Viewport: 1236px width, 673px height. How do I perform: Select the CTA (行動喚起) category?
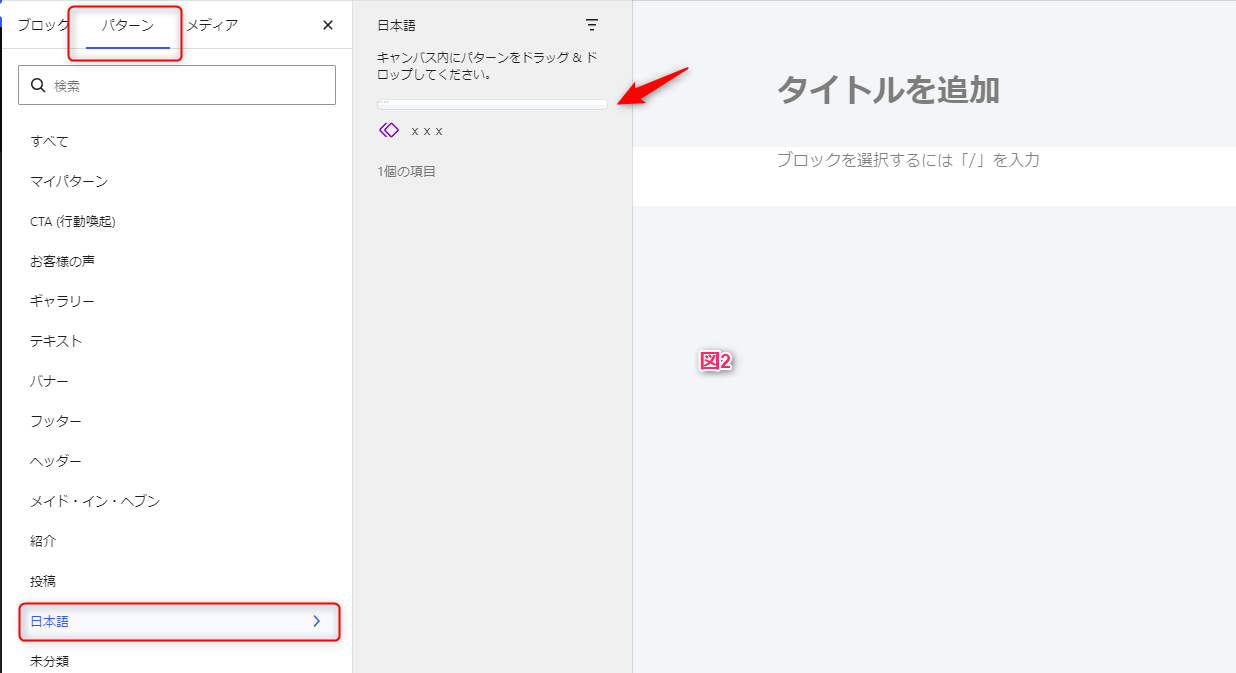tap(73, 221)
